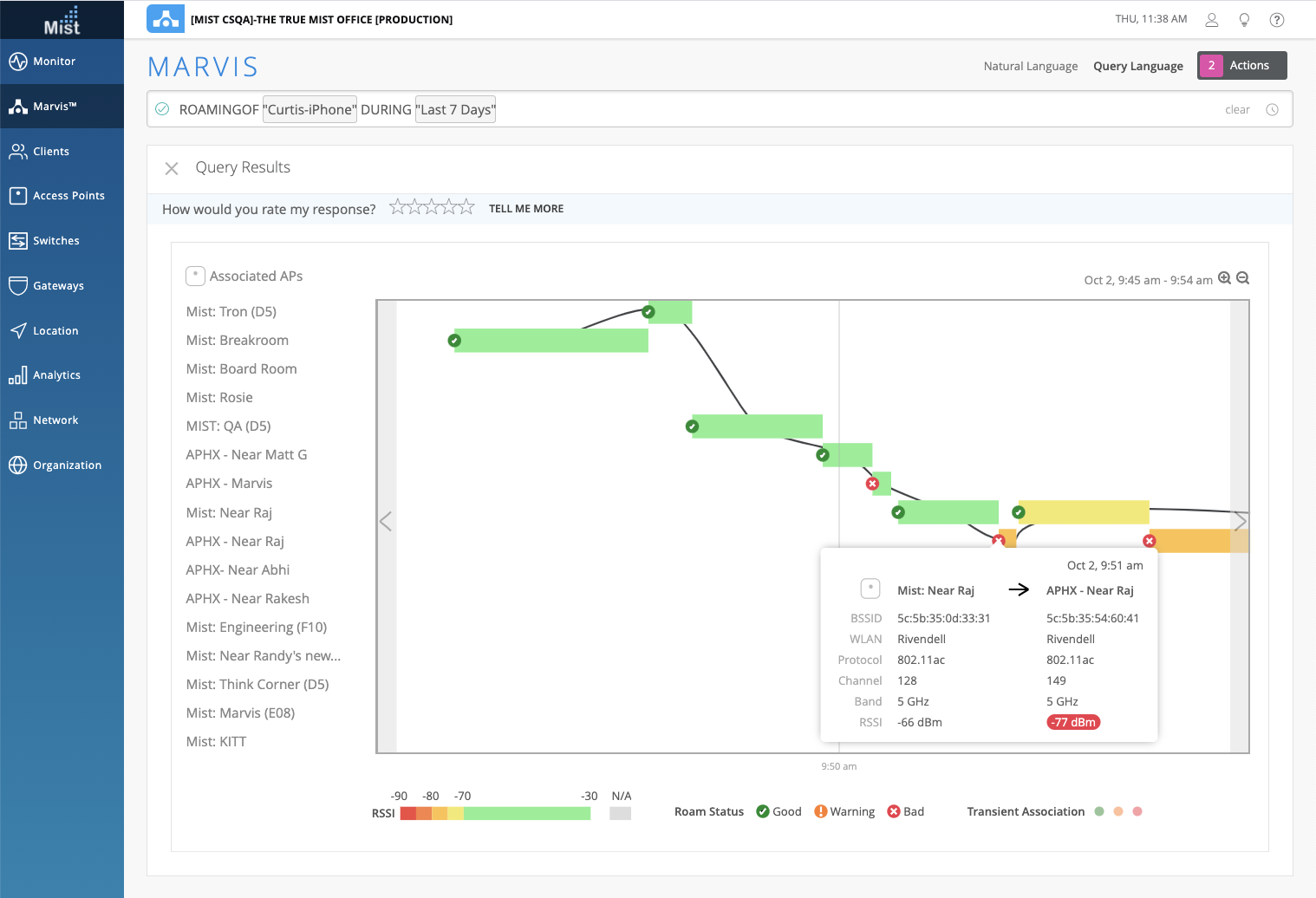
Task: Zoom in on the roaming timeline
Action: pyautogui.click(x=1224, y=278)
